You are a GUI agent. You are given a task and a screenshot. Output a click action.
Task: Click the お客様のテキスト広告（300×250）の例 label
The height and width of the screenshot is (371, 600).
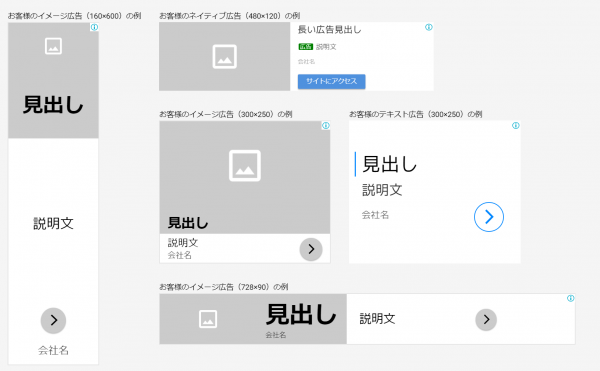click(x=416, y=114)
